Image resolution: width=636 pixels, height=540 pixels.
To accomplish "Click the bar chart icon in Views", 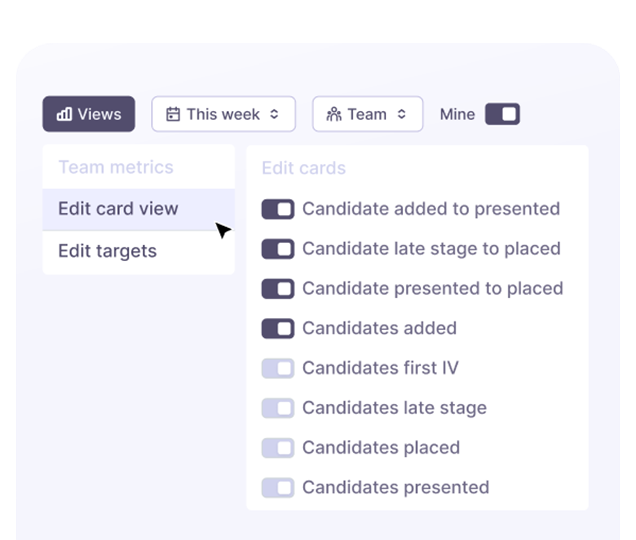I will click(64, 114).
